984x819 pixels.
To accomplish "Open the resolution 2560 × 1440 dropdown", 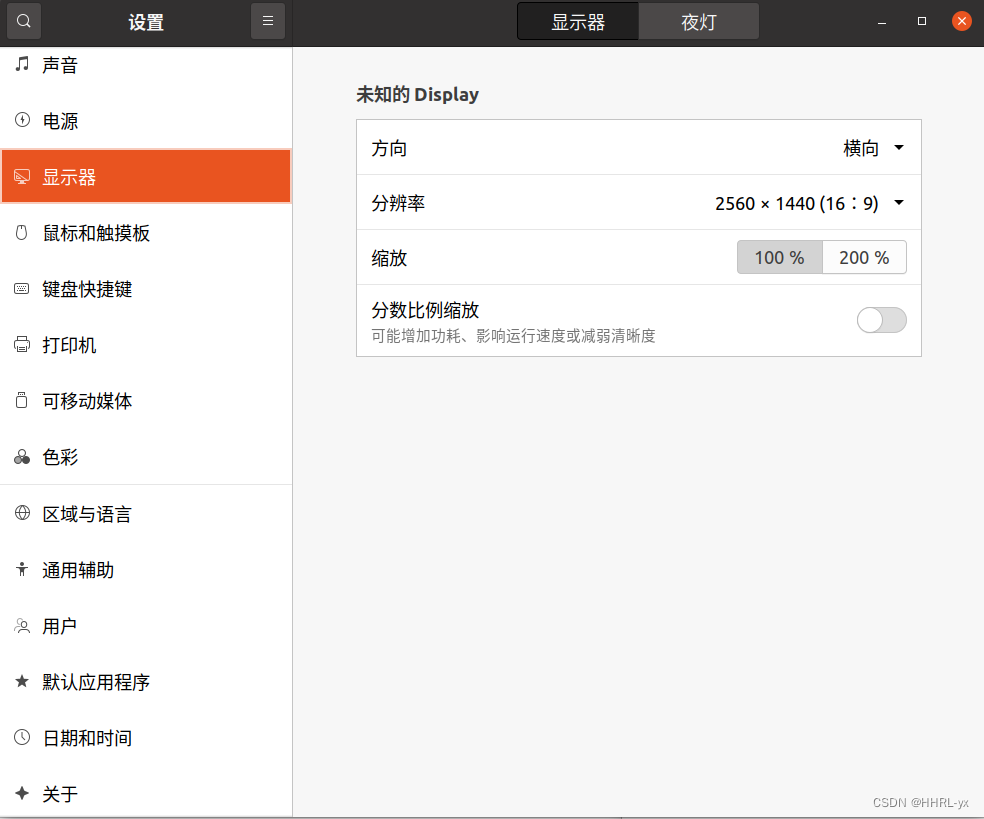I will (x=809, y=203).
